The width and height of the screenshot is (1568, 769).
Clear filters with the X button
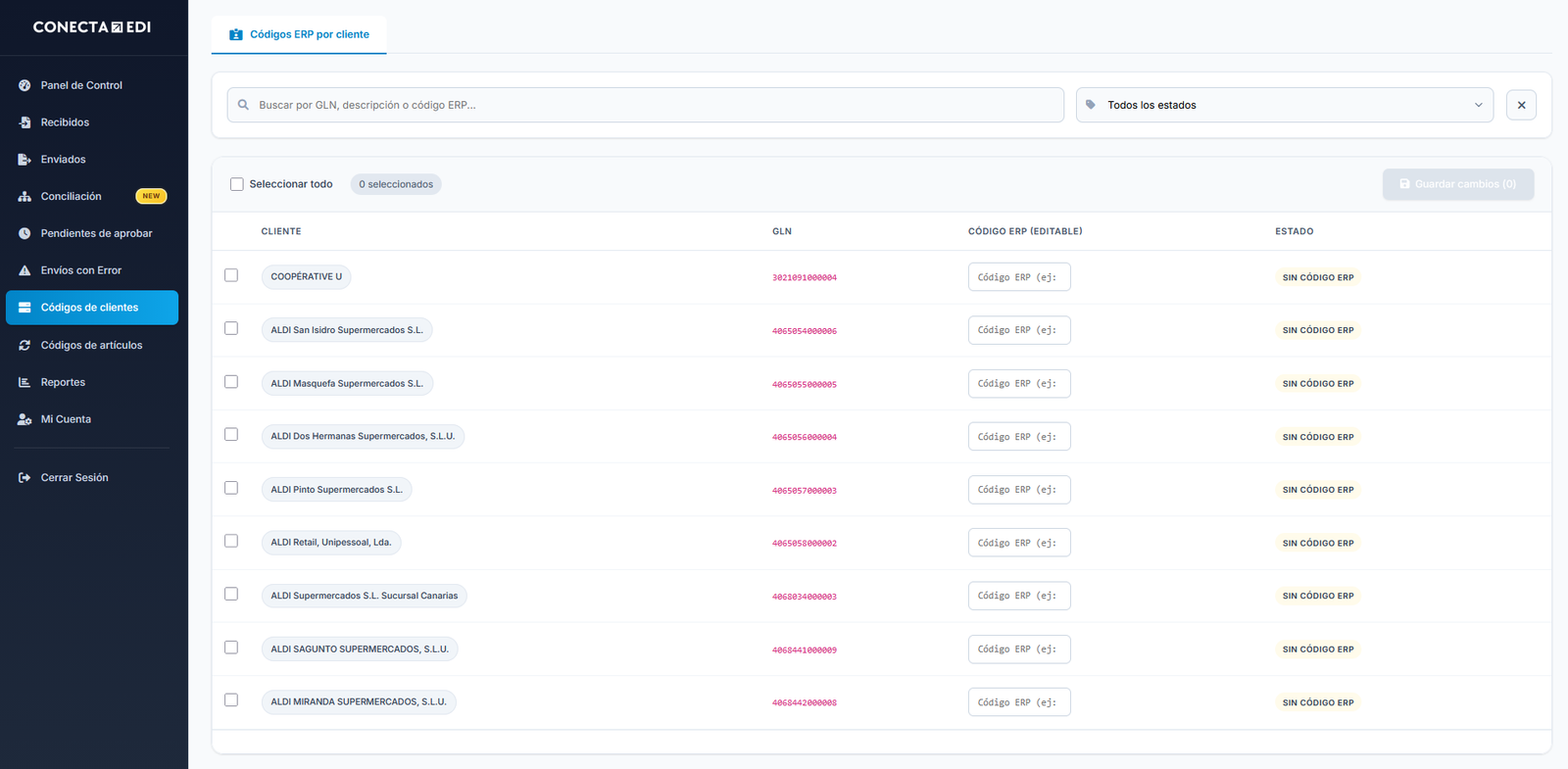click(x=1521, y=105)
